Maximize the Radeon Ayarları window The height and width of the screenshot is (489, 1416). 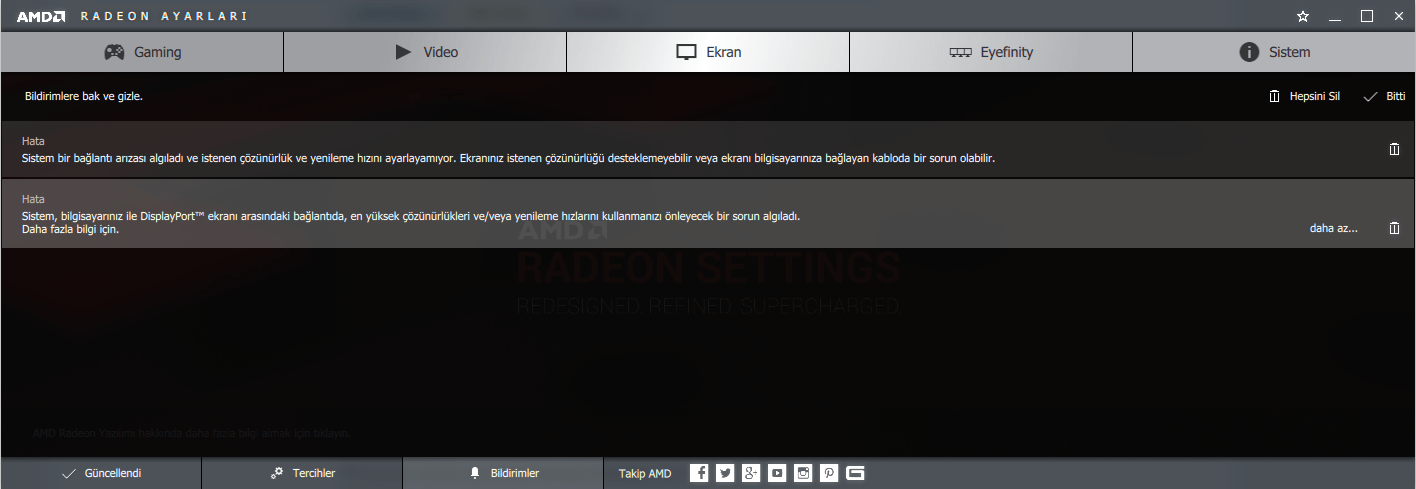click(1366, 16)
